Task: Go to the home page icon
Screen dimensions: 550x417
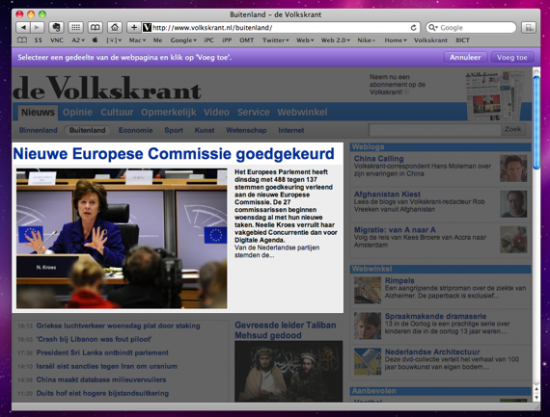Action: coord(115,27)
